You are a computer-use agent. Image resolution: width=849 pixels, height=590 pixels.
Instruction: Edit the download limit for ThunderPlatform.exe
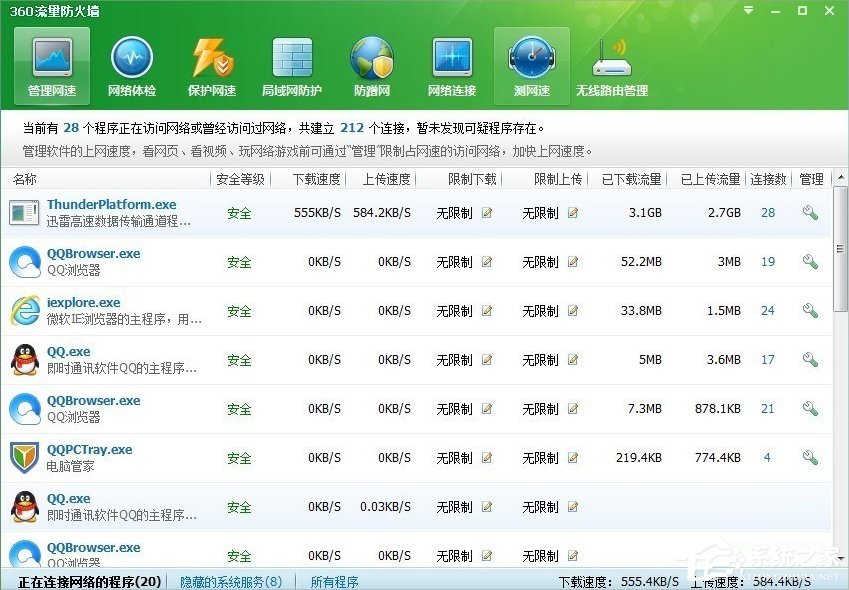coord(486,214)
